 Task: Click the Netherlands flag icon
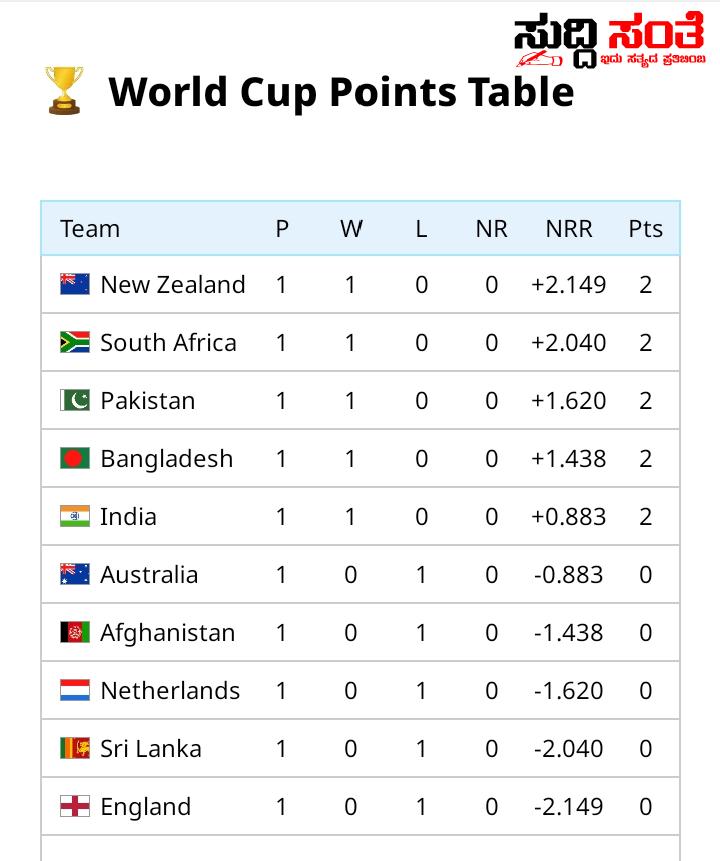(x=75, y=690)
